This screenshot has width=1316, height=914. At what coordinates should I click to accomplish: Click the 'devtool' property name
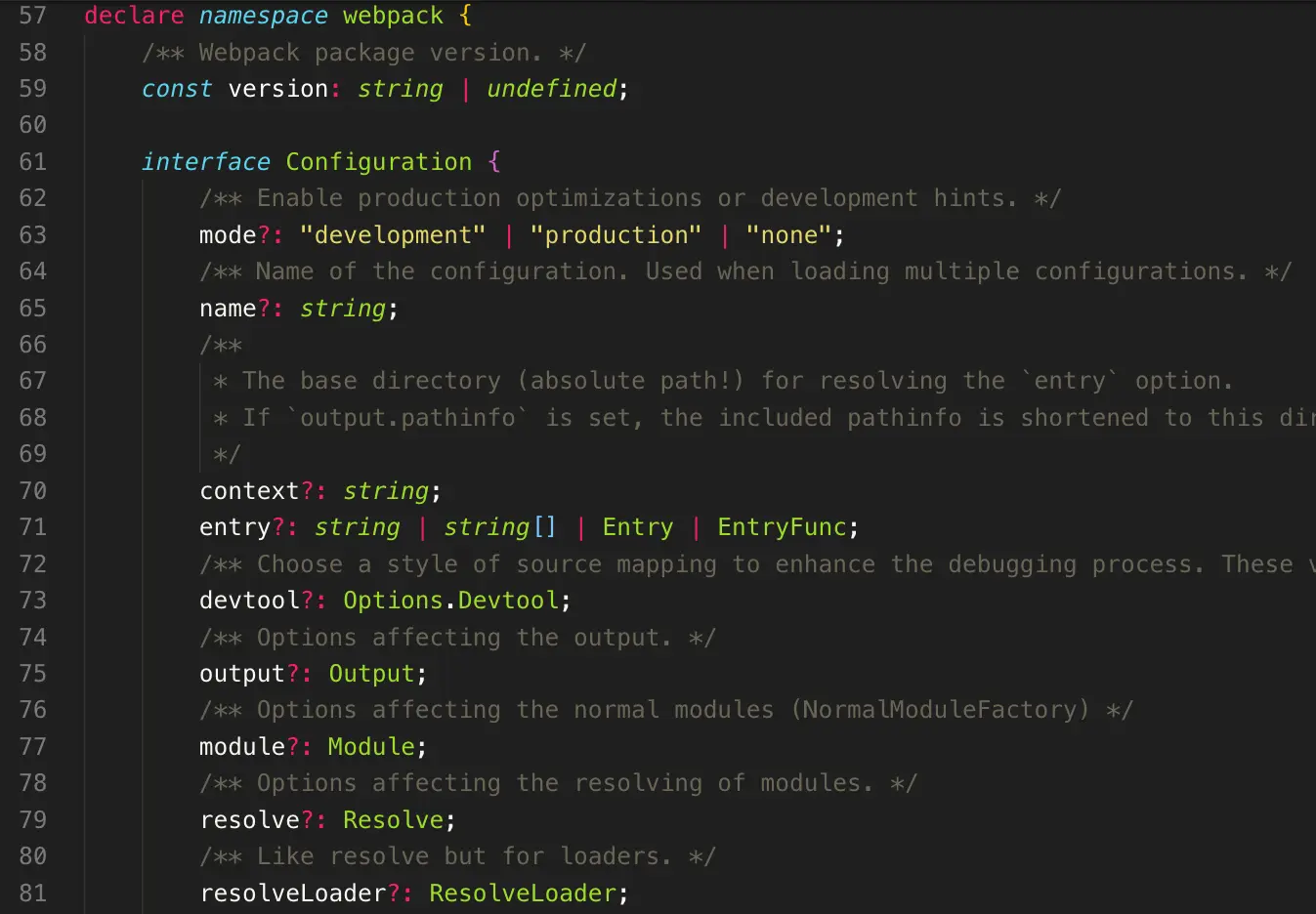(x=249, y=601)
